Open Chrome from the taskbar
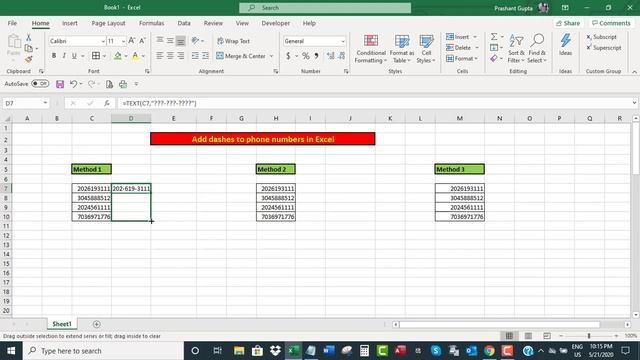Image resolution: width=640 pixels, height=360 pixels. pyautogui.click(x=489, y=351)
